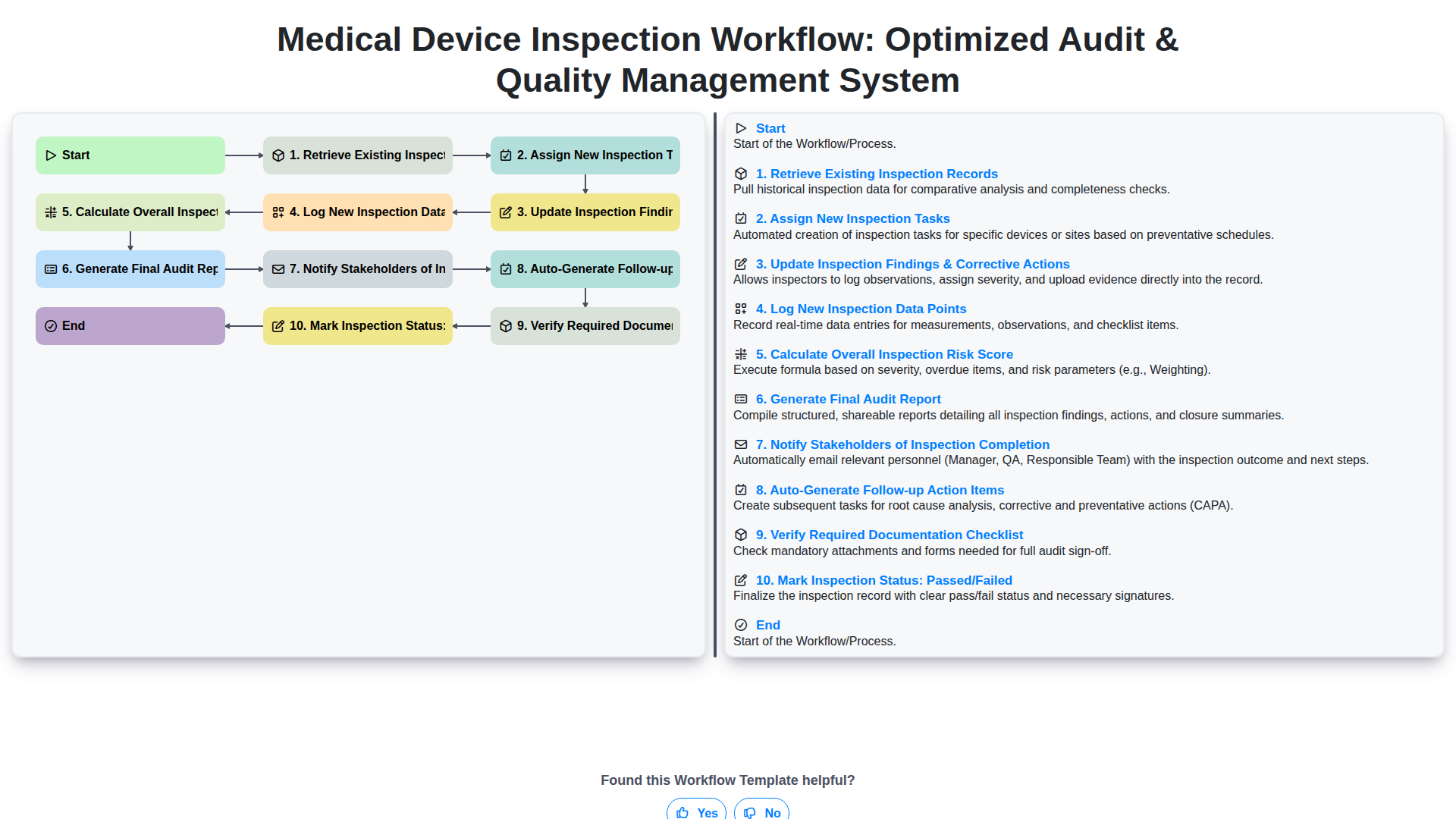Click the pencil edit icon beside Mark Inspection Status heading
The height and width of the screenshot is (819, 1456).
coord(741,580)
